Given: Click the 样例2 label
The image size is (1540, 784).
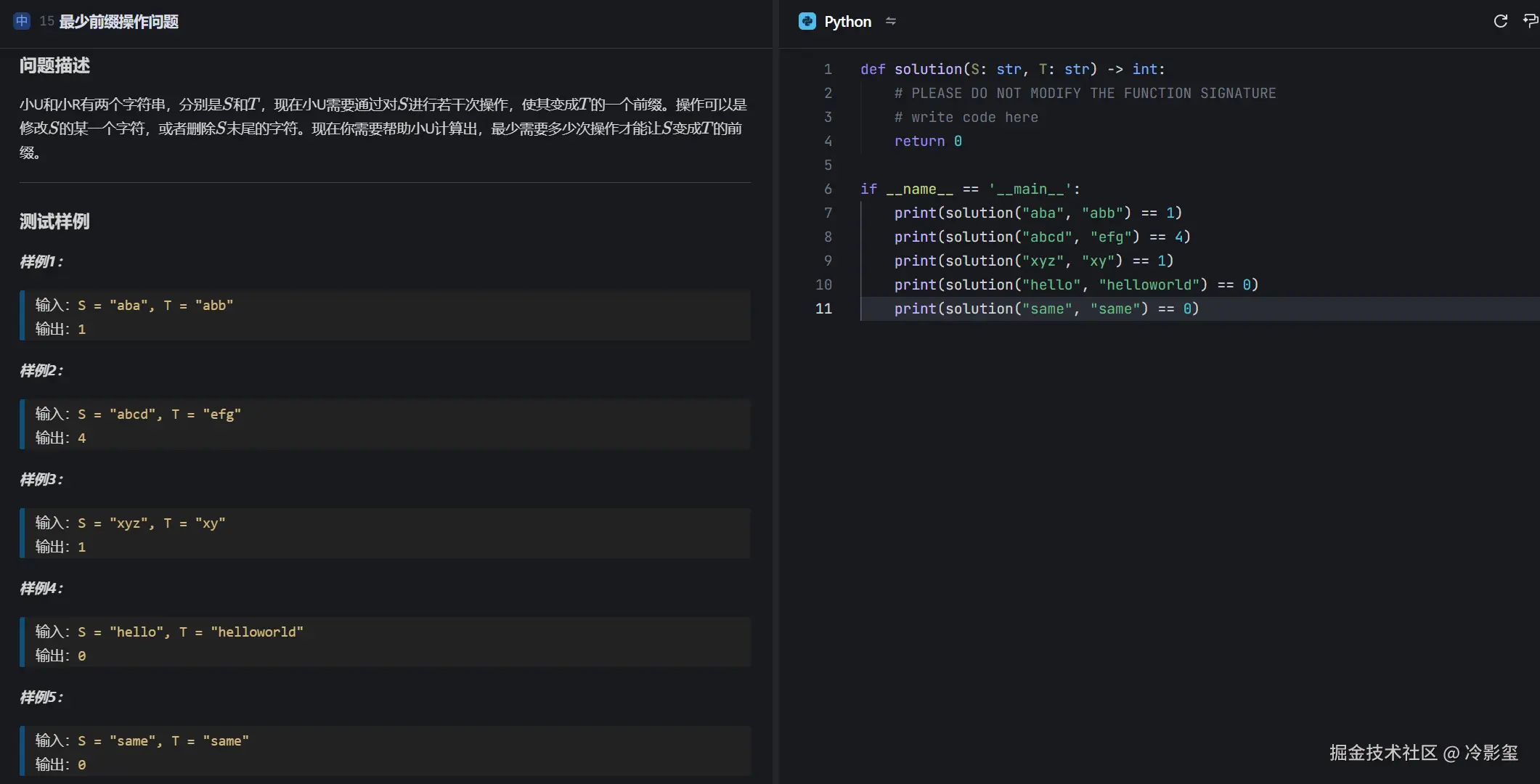Looking at the screenshot, I should (41, 371).
